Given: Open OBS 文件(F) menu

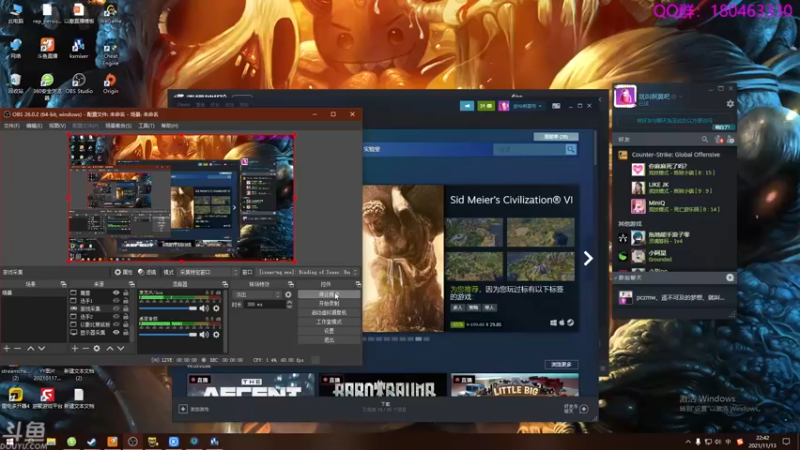Looking at the screenshot, I should pos(12,126).
